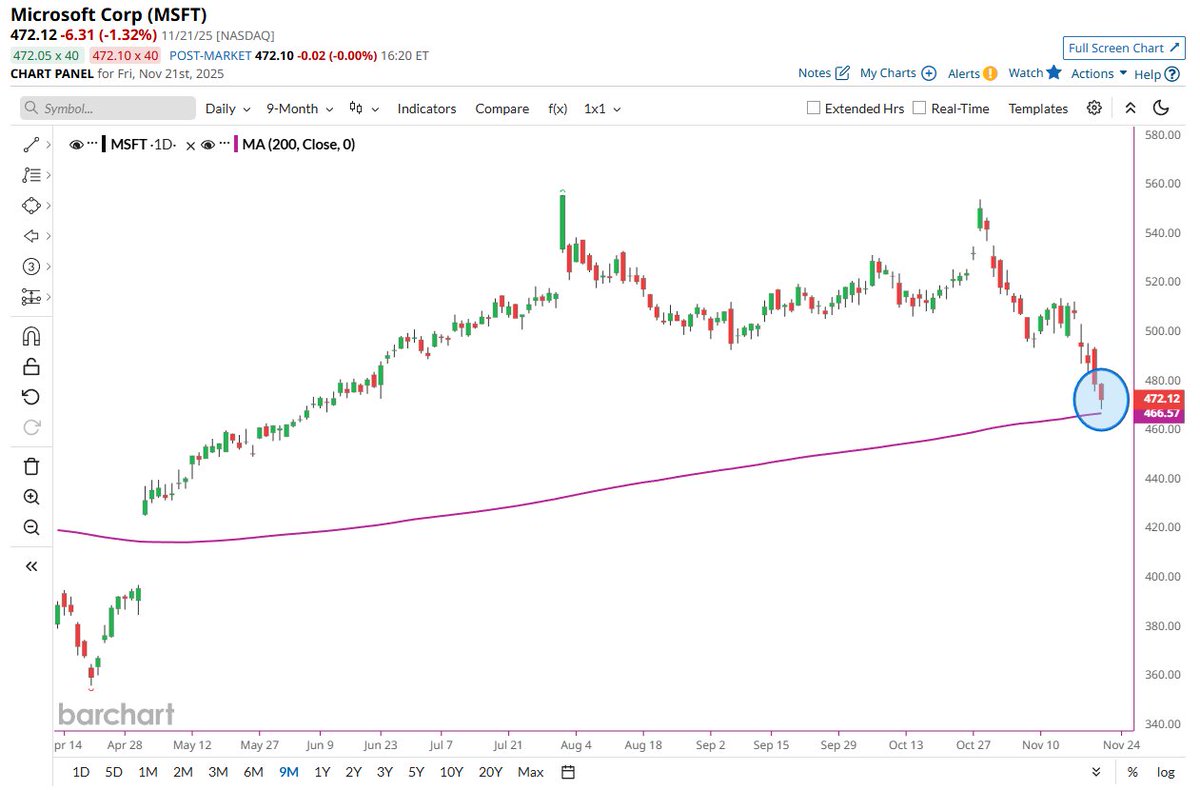Click the magenta MA color swatch
The image size is (1200, 790).
coord(236,145)
